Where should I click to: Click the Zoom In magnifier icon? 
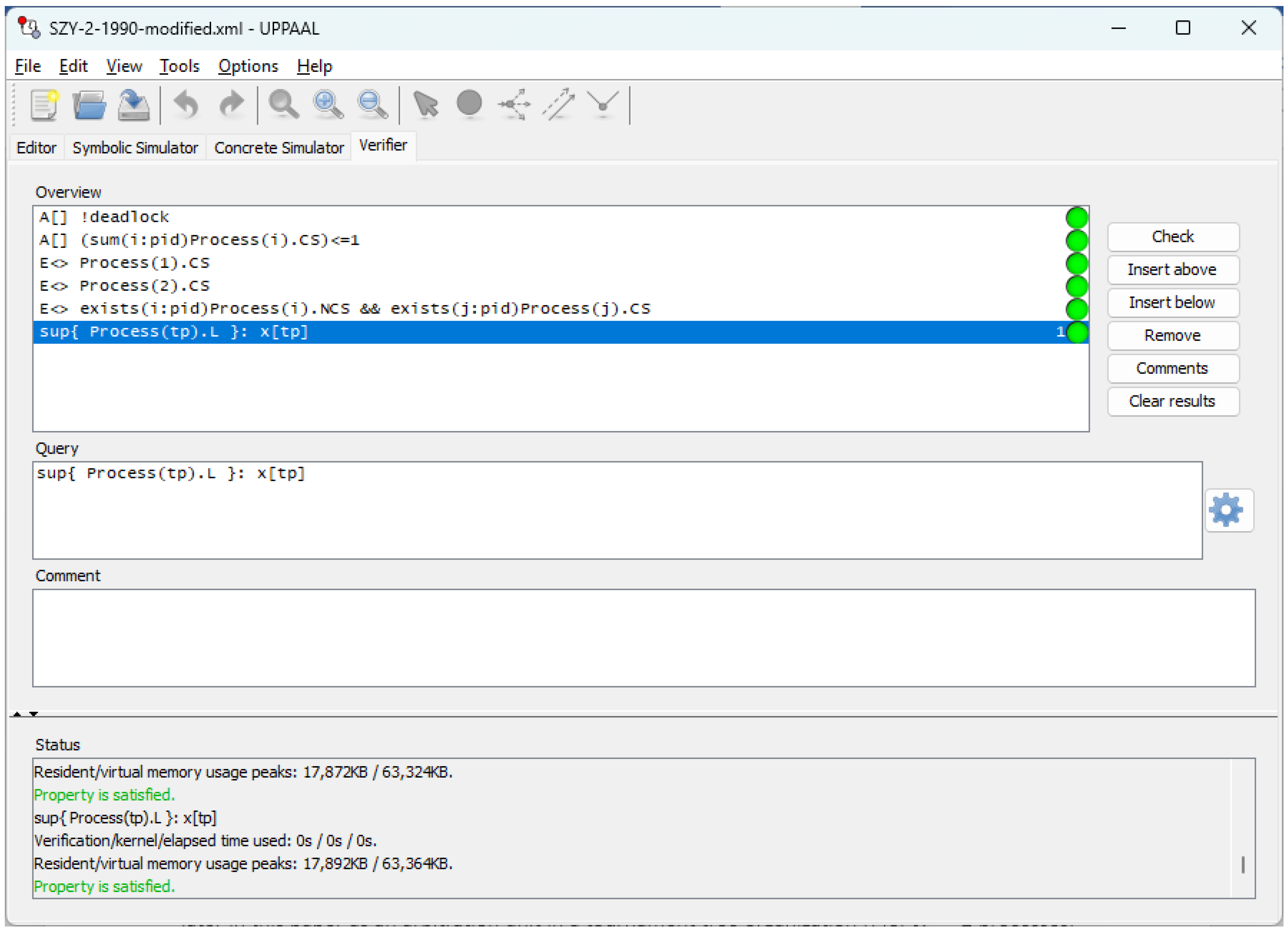pos(328,105)
